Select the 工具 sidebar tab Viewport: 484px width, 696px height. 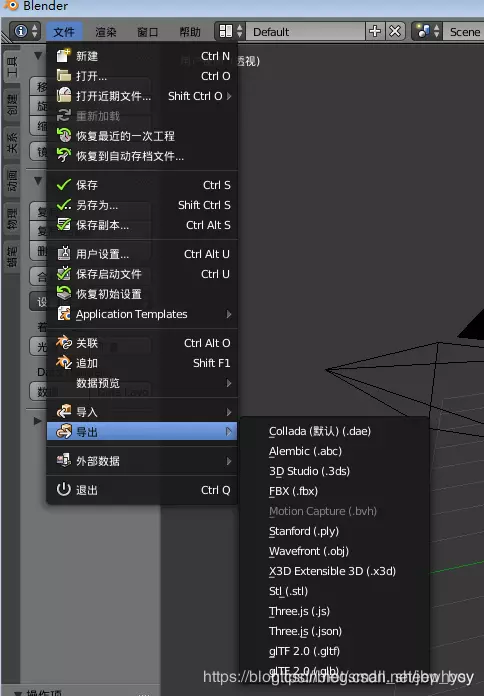12,67
